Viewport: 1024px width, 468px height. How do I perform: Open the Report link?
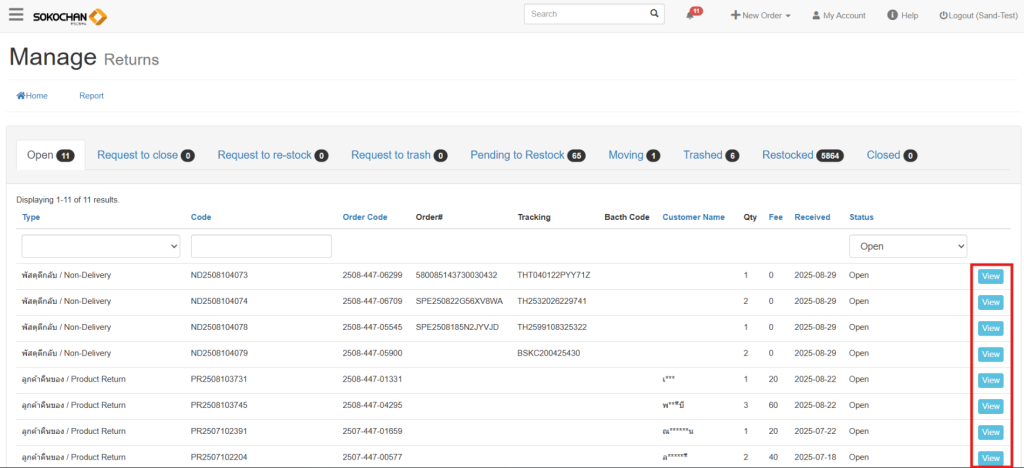coord(91,96)
